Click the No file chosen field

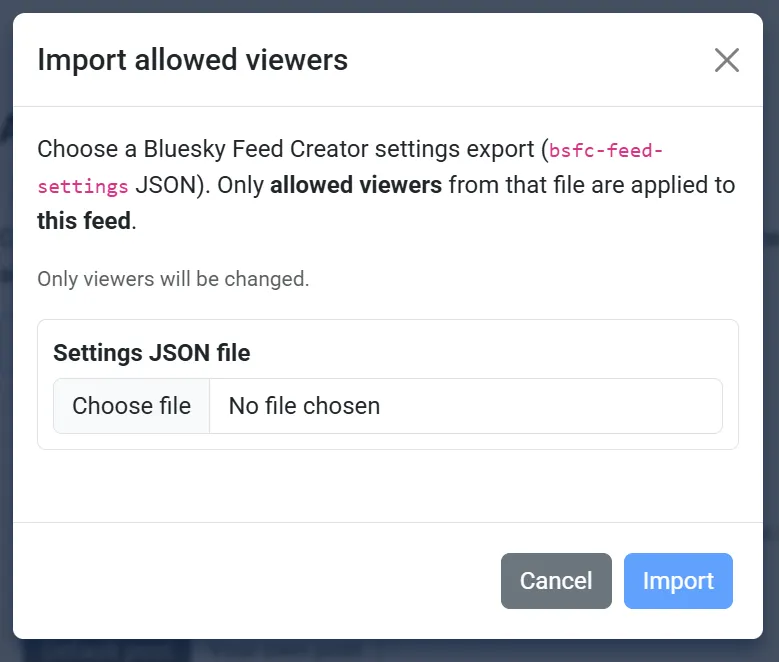466,406
